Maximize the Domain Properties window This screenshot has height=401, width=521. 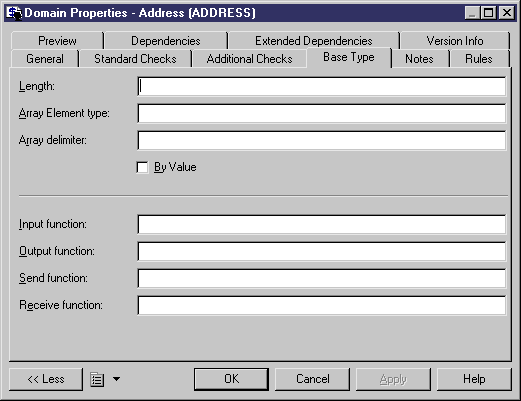(489, 13)
